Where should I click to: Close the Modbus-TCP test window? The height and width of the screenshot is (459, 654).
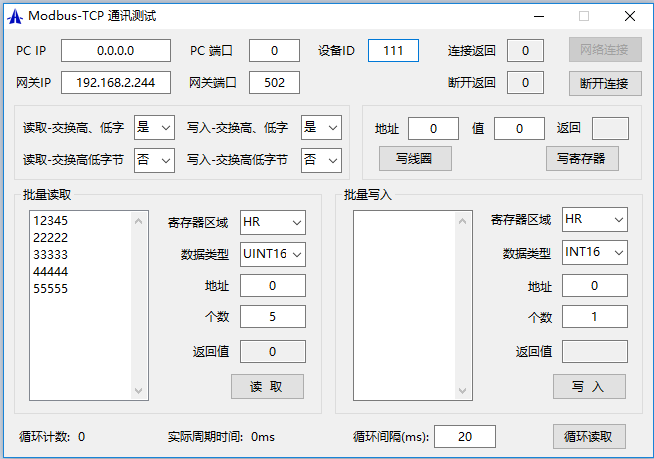pos(630,16)
